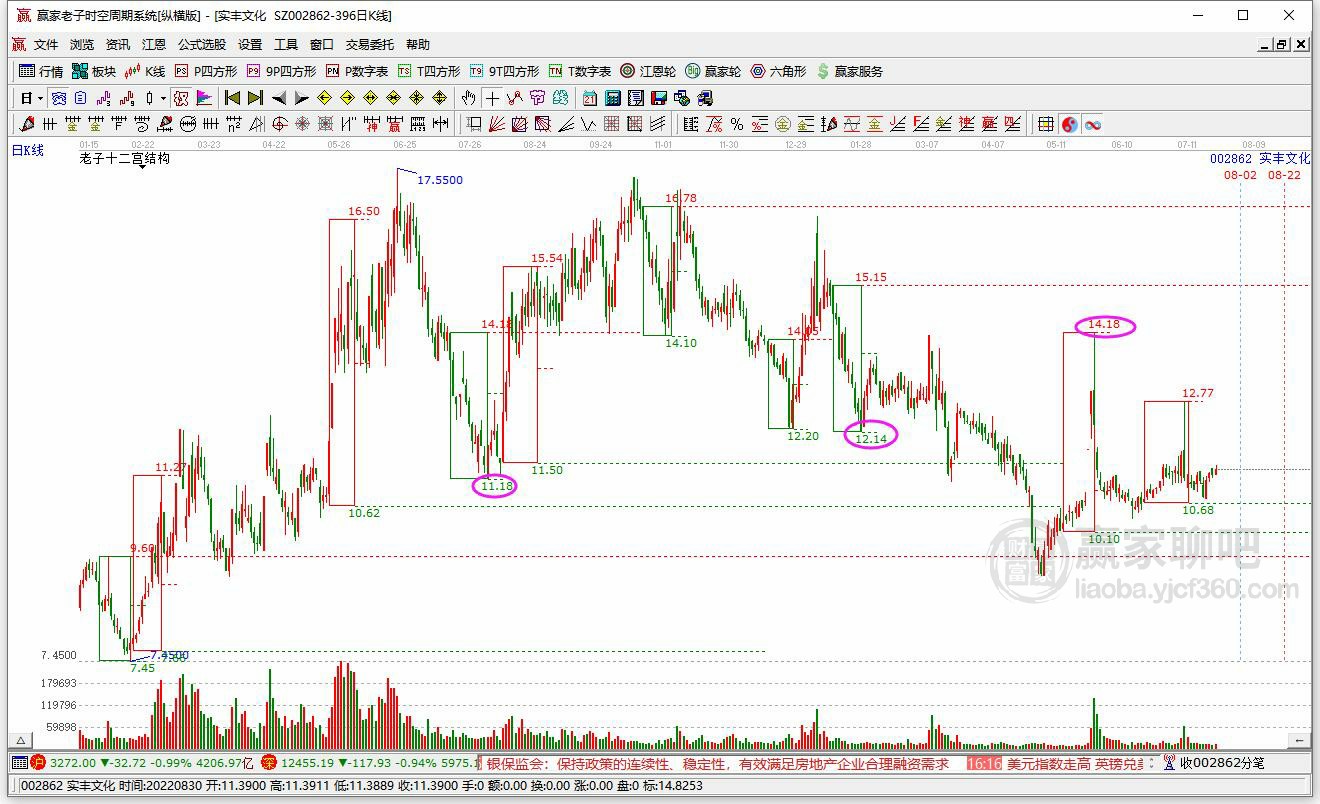Open the 行情 quotes view
Image resolution: width=1320 pixels, height=804 pixels.
41,71
